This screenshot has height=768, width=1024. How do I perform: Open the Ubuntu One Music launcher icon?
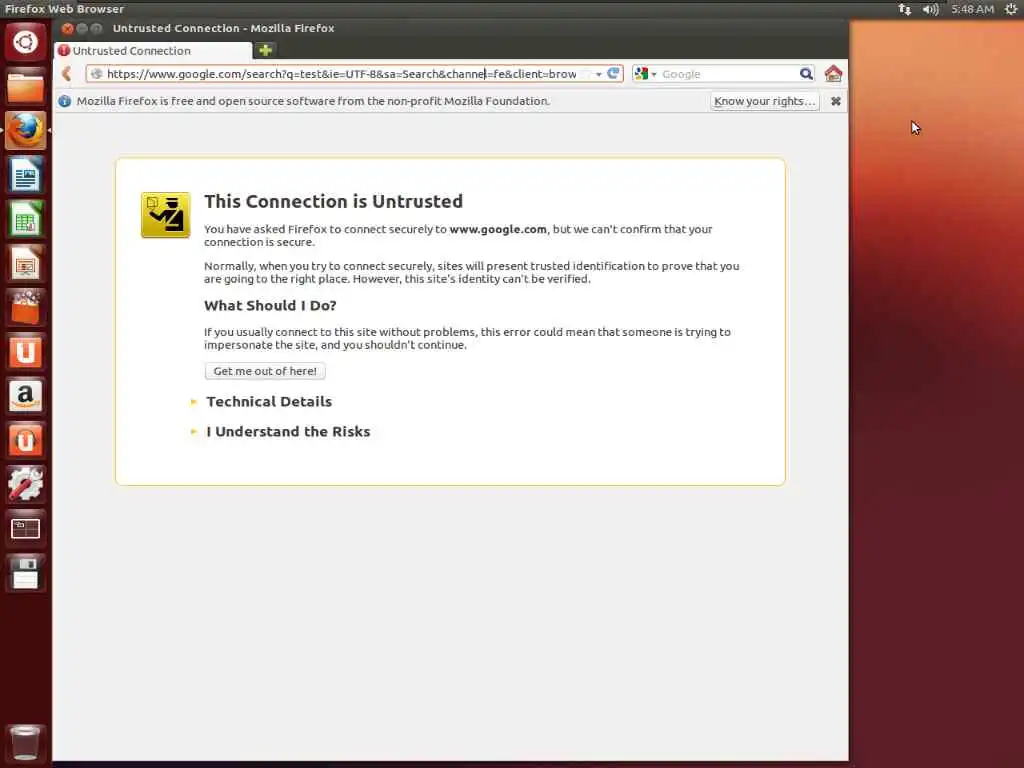[25, 441]
